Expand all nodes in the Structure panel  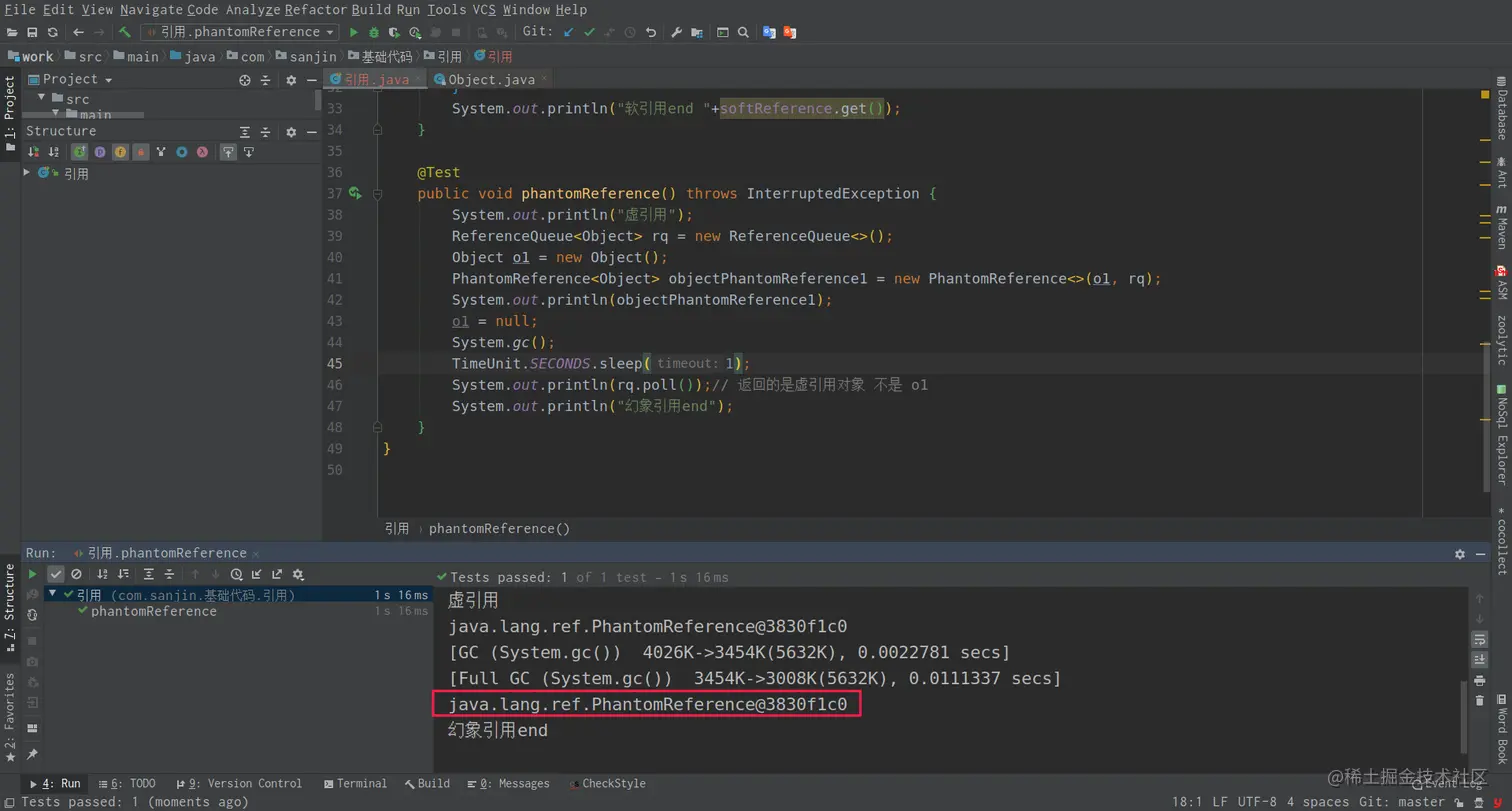click(x=245, y=132)
